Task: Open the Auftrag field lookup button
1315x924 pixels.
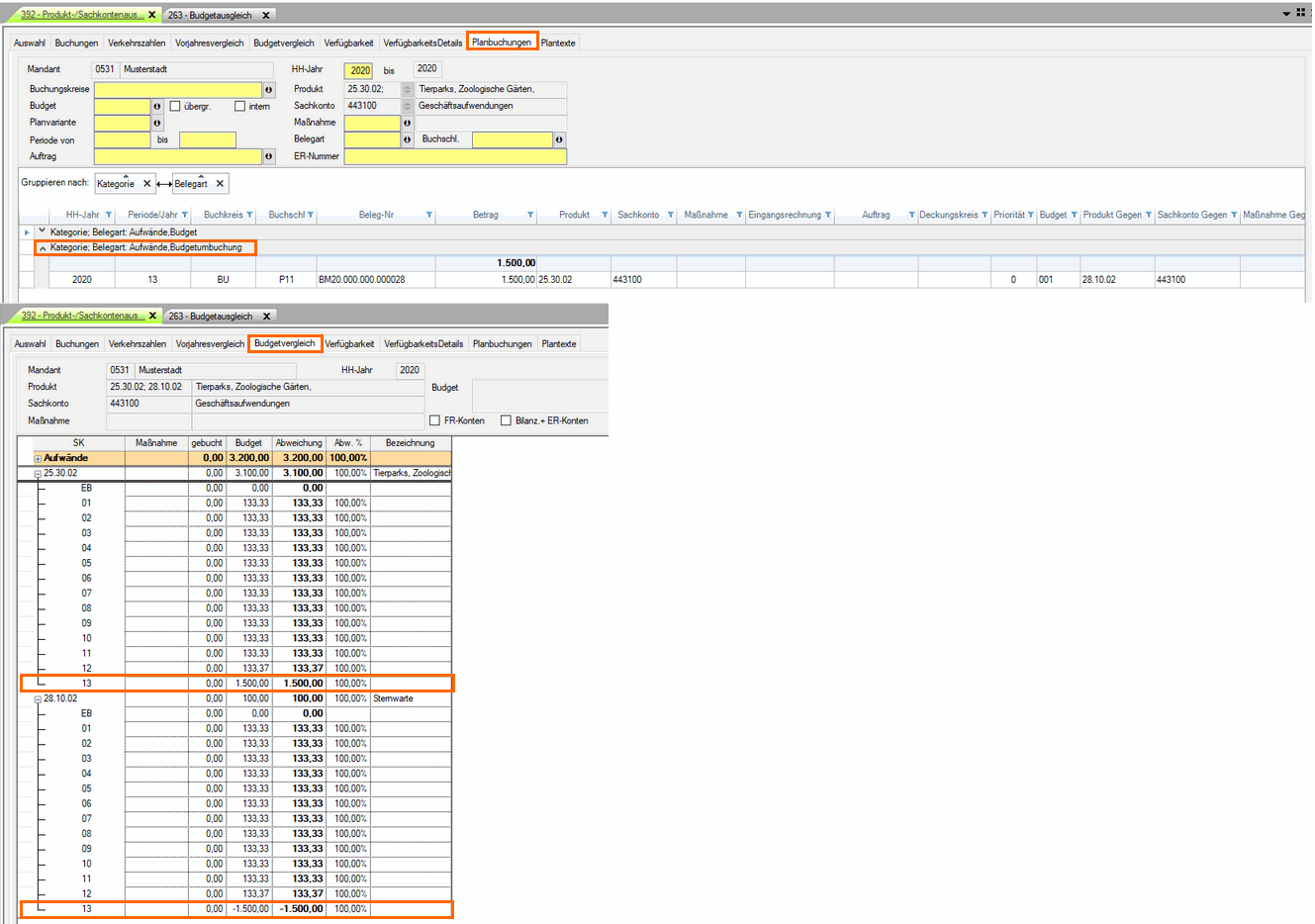Action: 268,156
